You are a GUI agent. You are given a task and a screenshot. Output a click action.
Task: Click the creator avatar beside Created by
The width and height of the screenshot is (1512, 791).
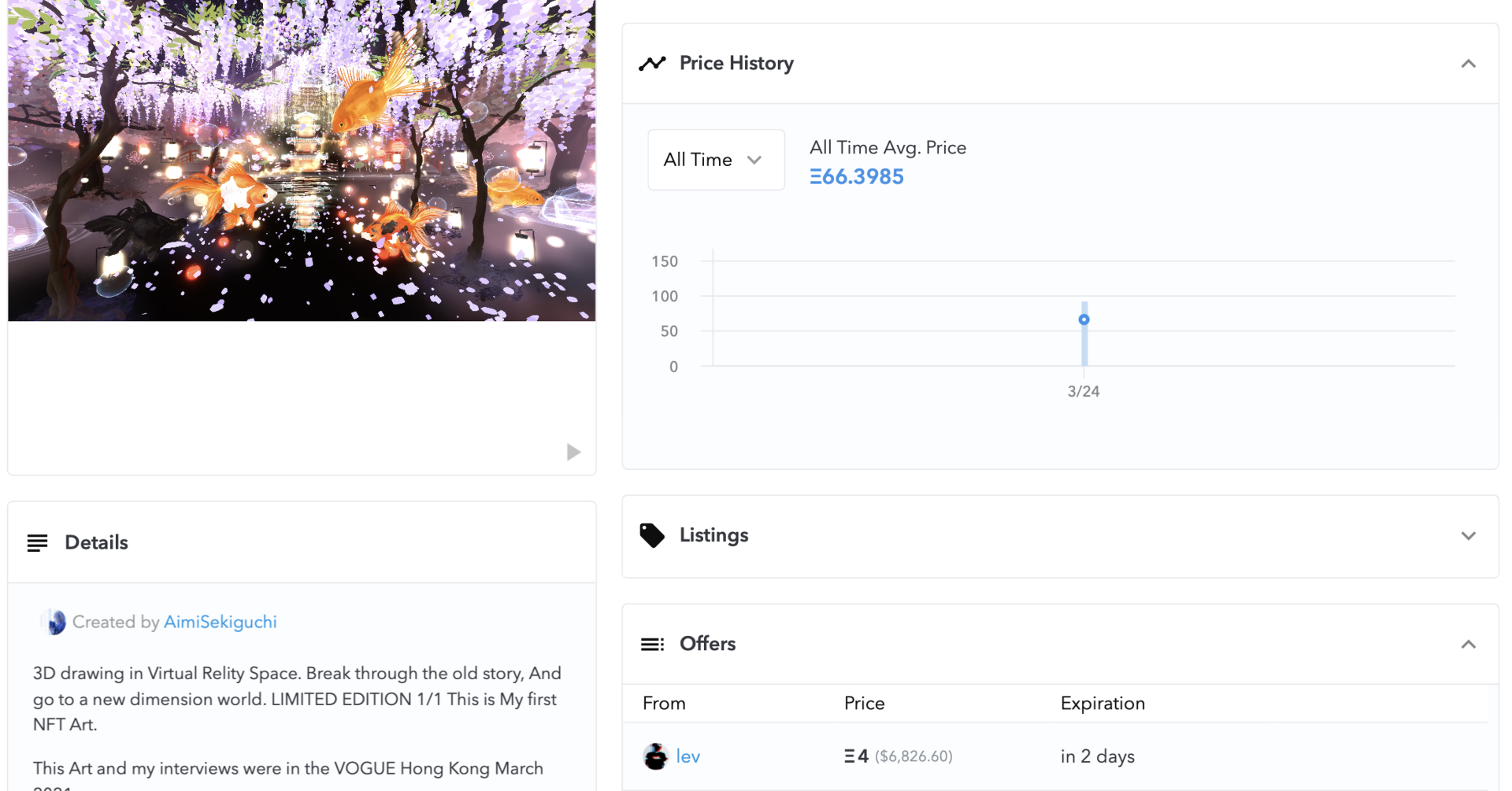pos(54,622)
